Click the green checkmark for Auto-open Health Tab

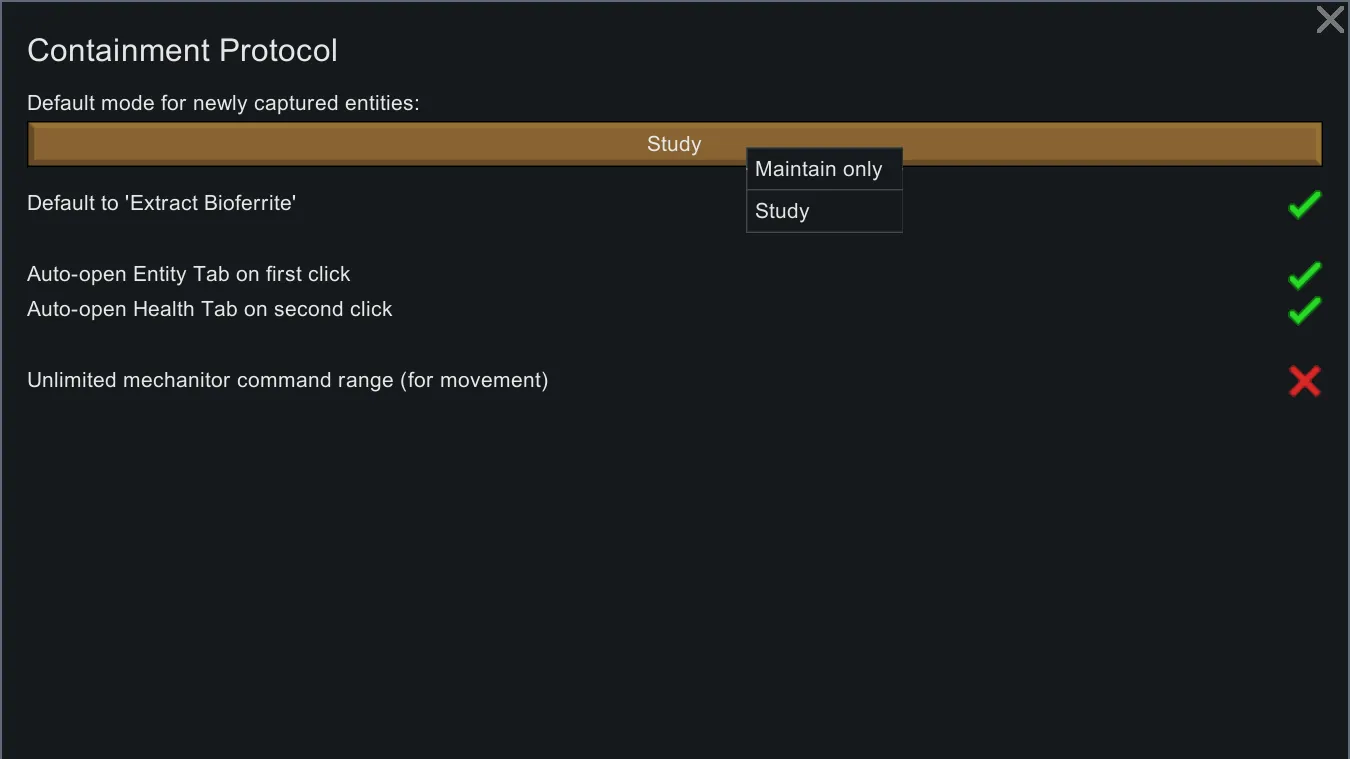pos(1304,311)
